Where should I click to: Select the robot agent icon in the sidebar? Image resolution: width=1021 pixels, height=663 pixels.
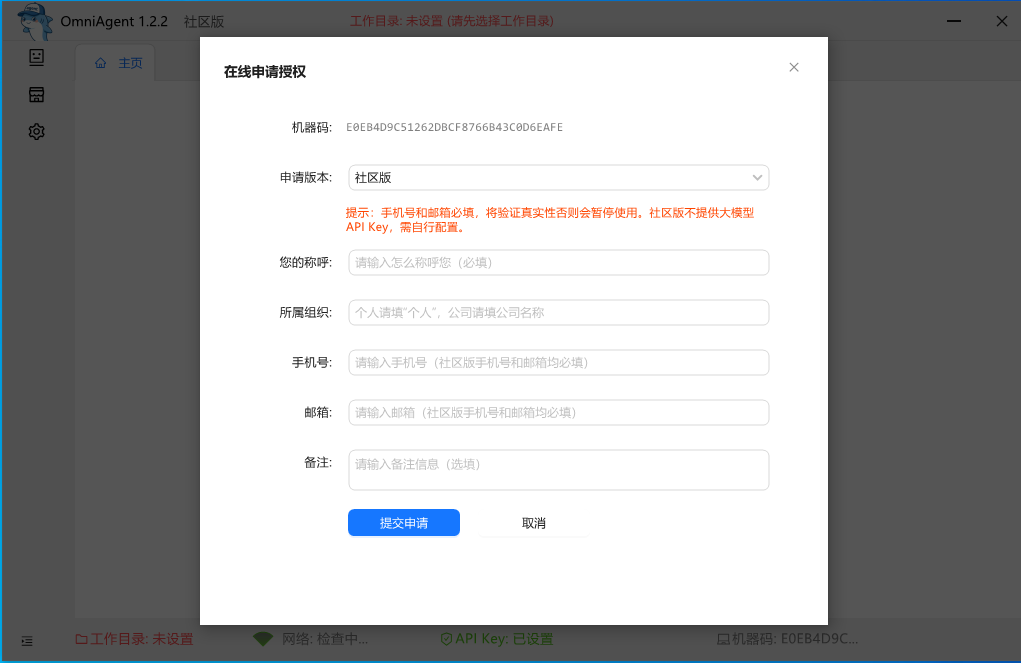[x=36, y=57]
